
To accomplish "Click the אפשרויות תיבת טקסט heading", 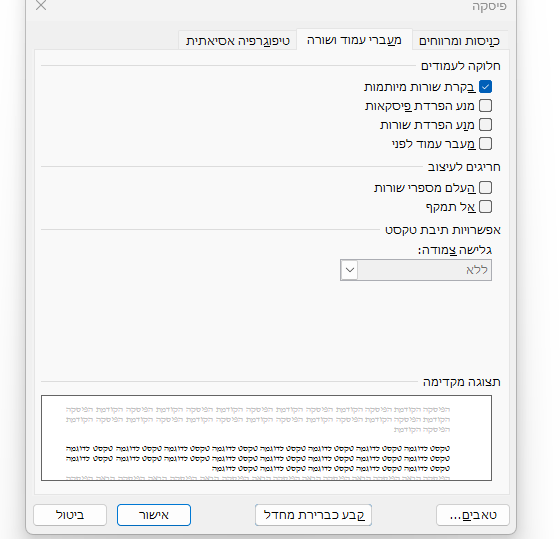I will [443, 230].
